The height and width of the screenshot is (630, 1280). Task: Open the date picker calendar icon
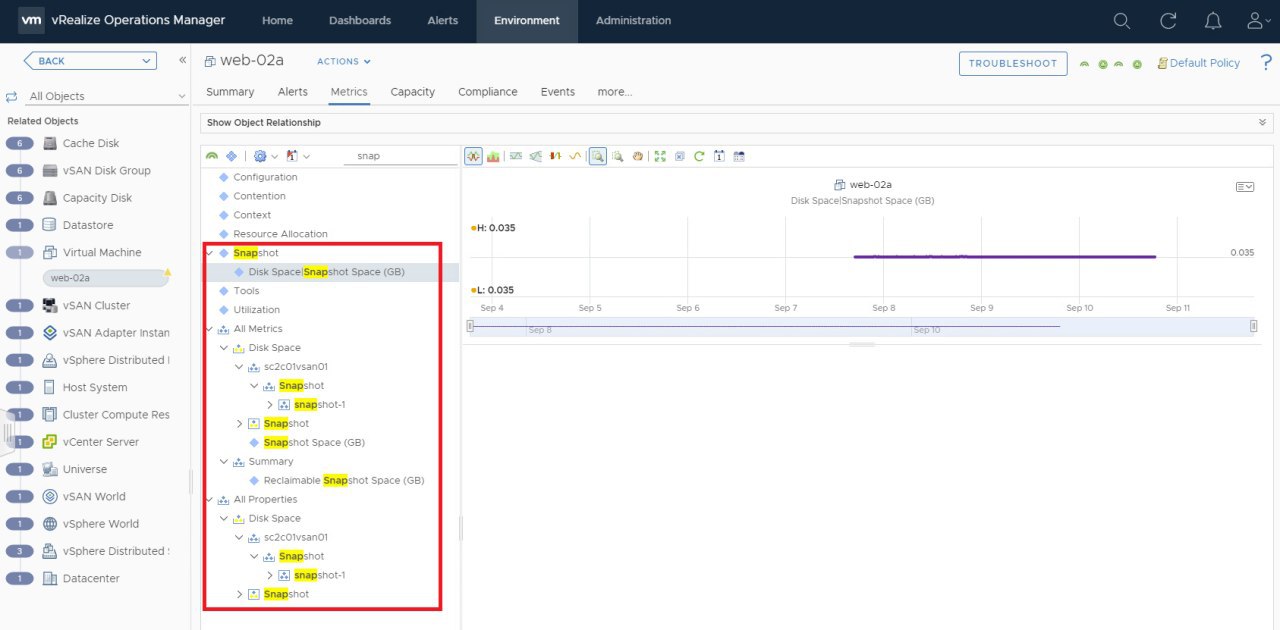point(719,156)
